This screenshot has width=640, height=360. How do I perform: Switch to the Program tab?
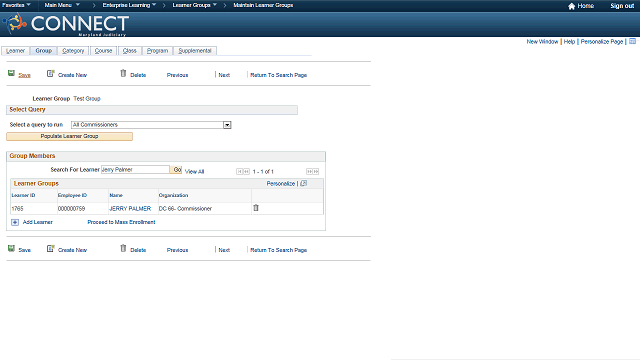pyautogui.click(x=157, y=51)
